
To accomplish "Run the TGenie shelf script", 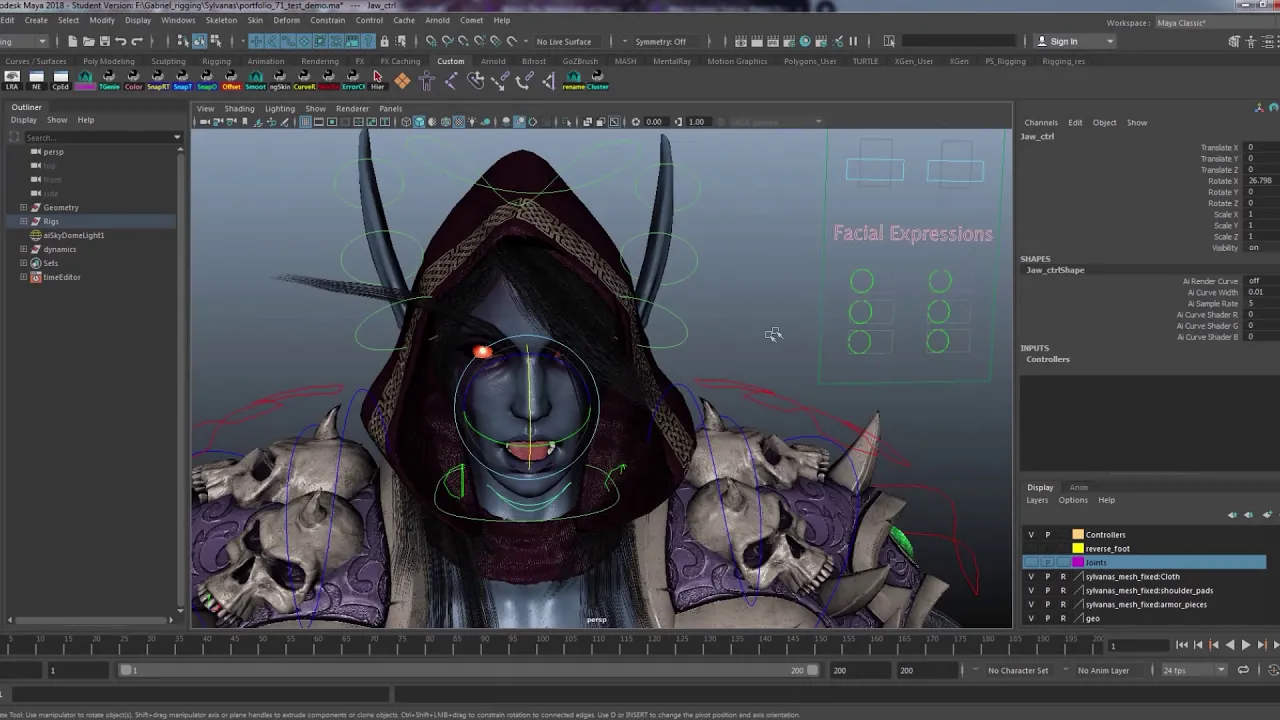I will tap(109, 80).
